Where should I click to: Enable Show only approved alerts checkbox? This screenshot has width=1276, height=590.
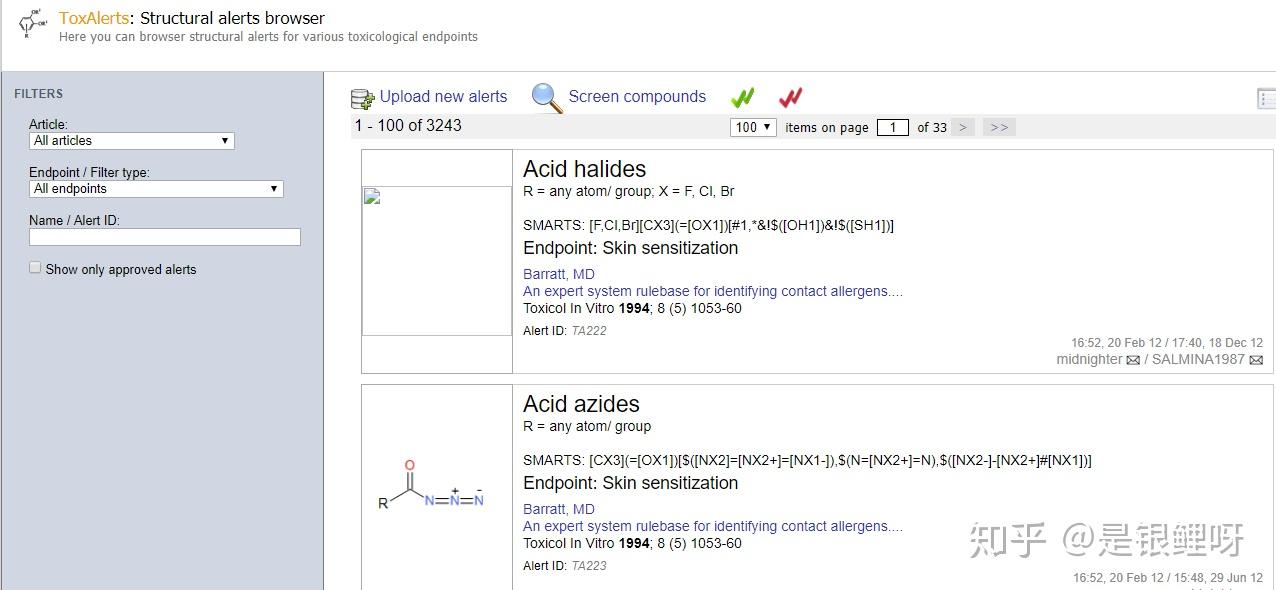(x=35, y=268)
